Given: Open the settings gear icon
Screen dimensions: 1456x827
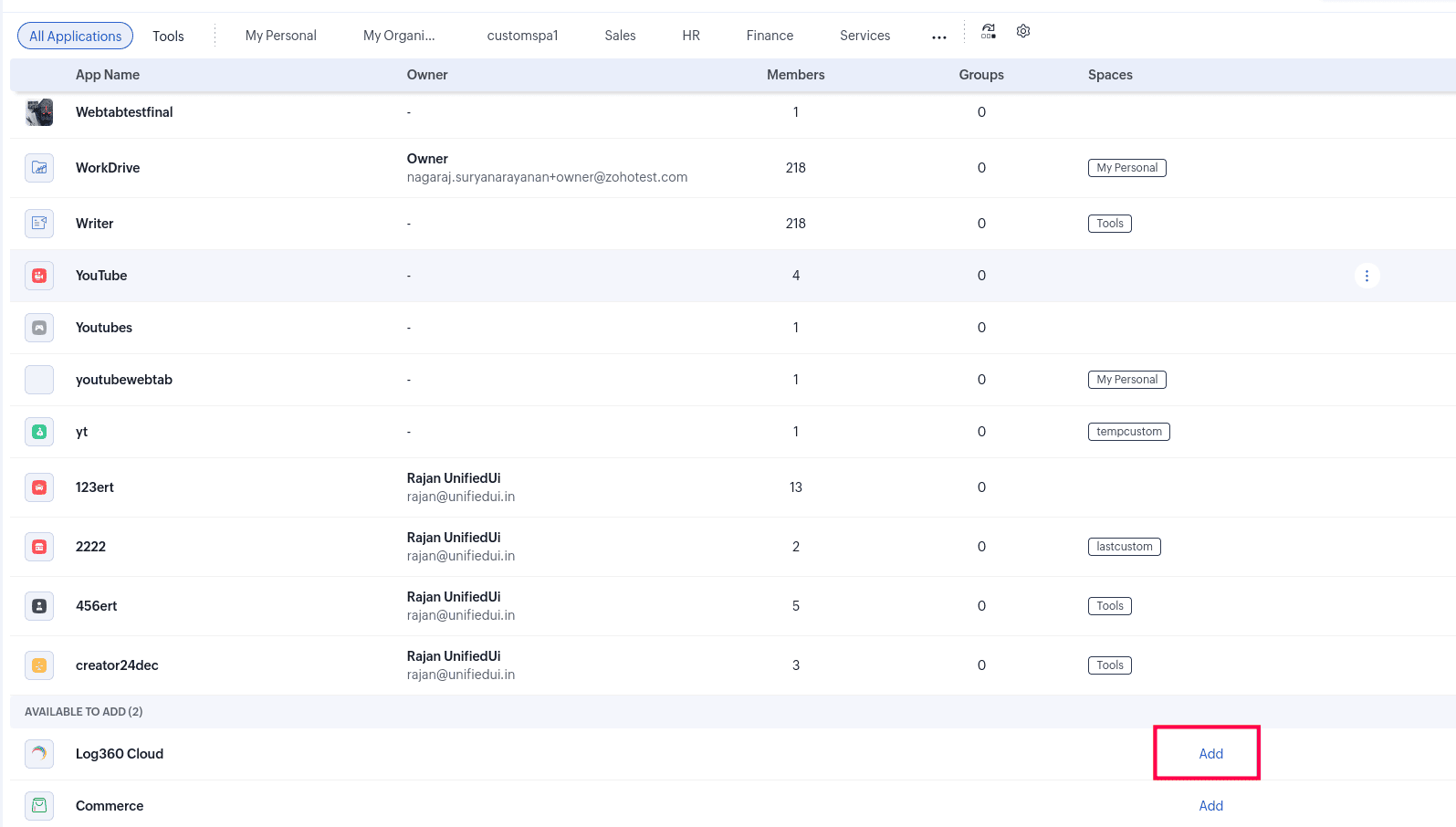Looking at the screenshot, I should [x=1023, y=32].
